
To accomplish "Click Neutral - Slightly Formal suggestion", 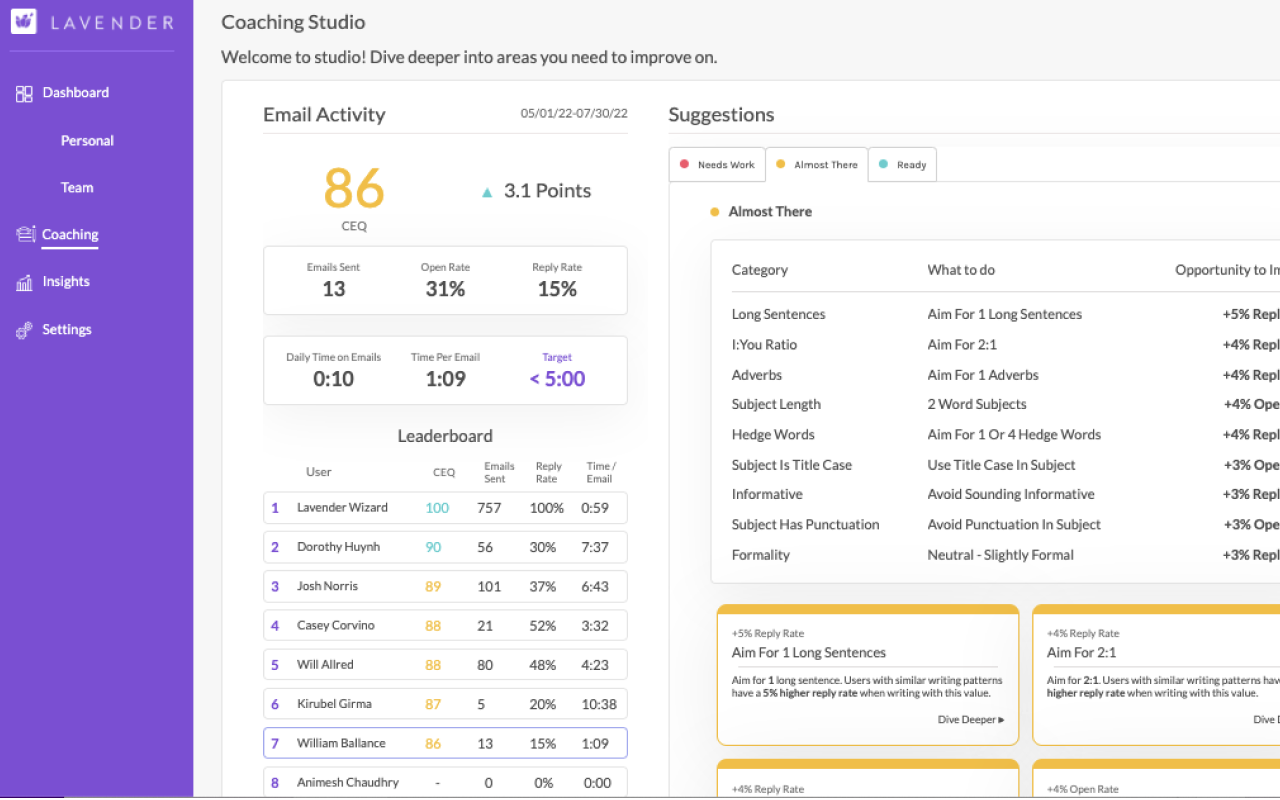I will 1000,555.
